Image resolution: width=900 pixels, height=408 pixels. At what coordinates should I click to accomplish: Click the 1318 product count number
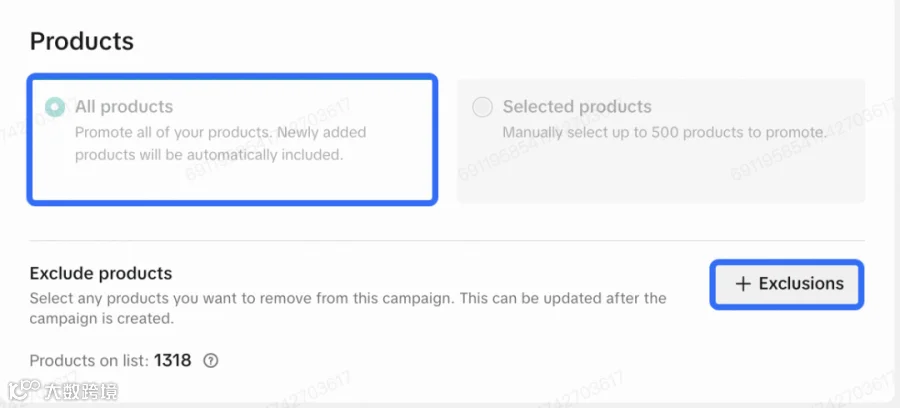pyautogui.click(x=173, y=361)
